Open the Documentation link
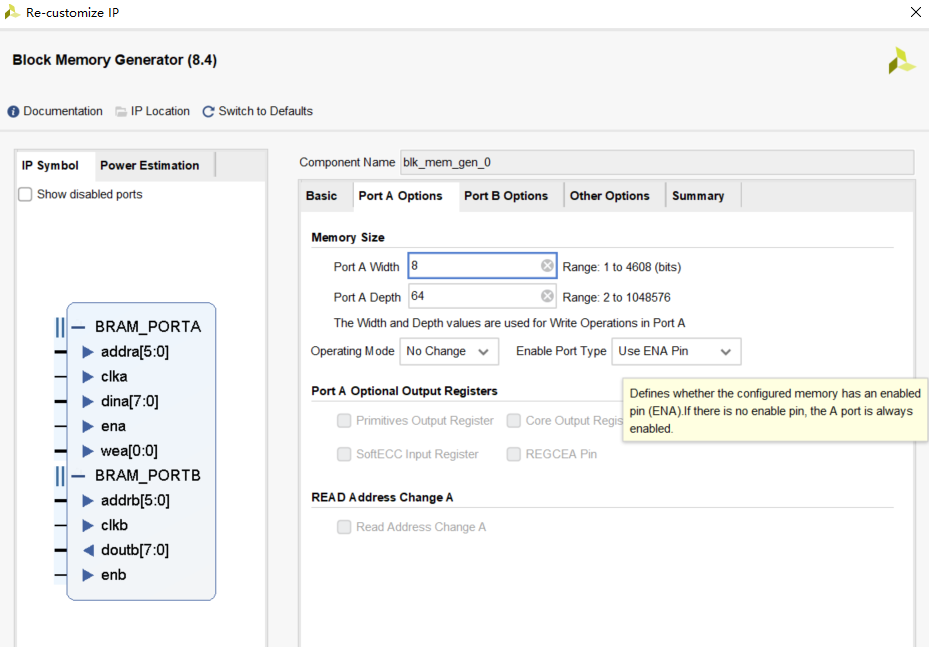This screenshot has width=929, height=647. pyautogui.click(x=63, y=111)
